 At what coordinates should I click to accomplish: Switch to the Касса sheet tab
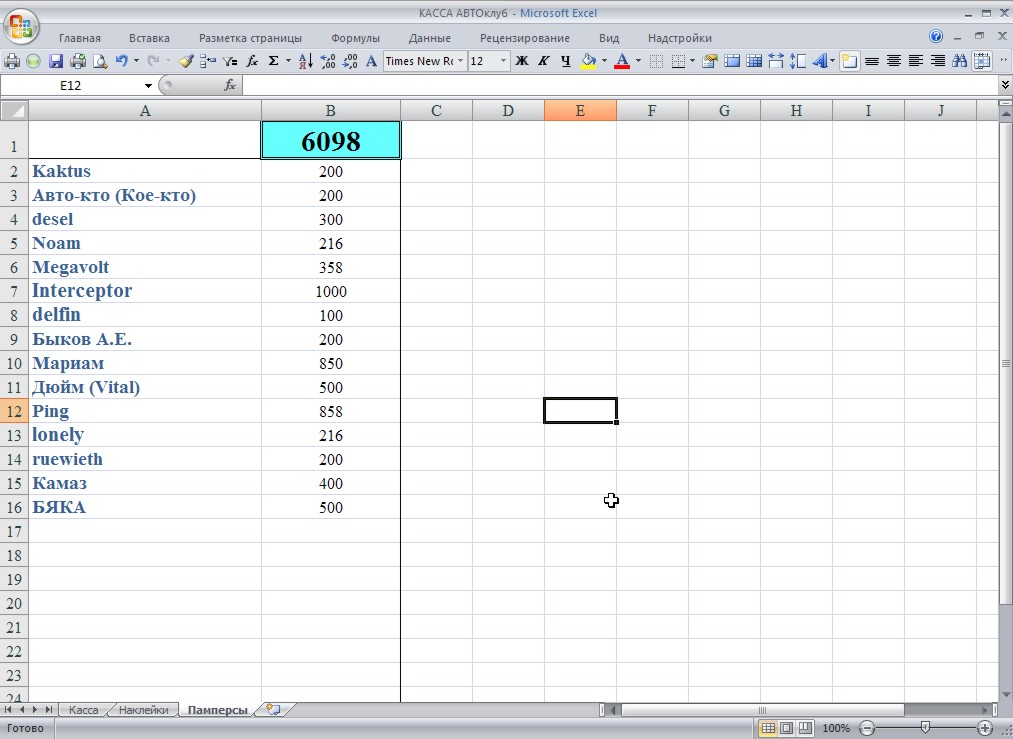[x=84, y=710]
